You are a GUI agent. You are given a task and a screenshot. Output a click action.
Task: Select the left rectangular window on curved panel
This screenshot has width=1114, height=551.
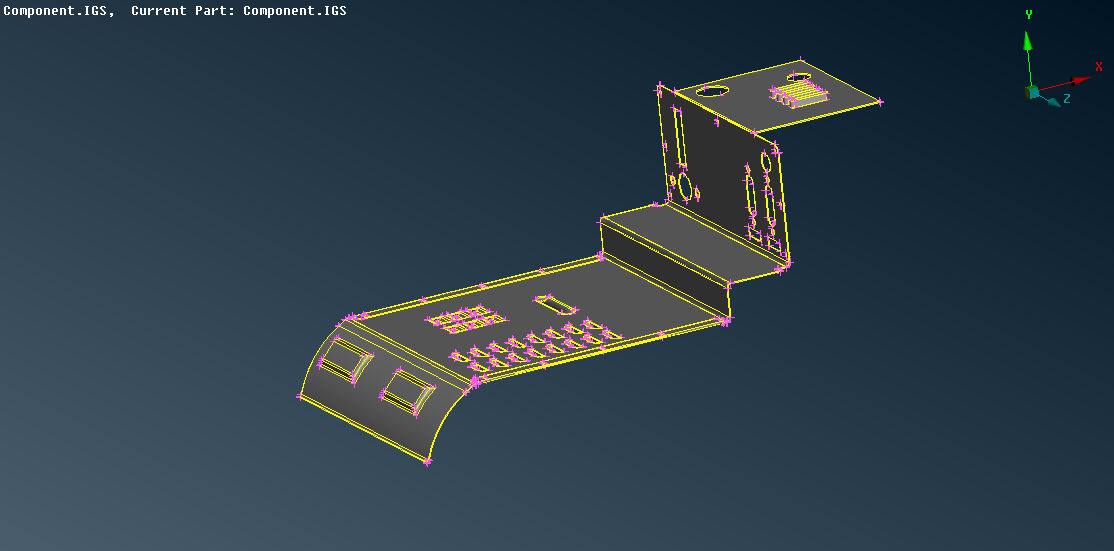point(343,358)
